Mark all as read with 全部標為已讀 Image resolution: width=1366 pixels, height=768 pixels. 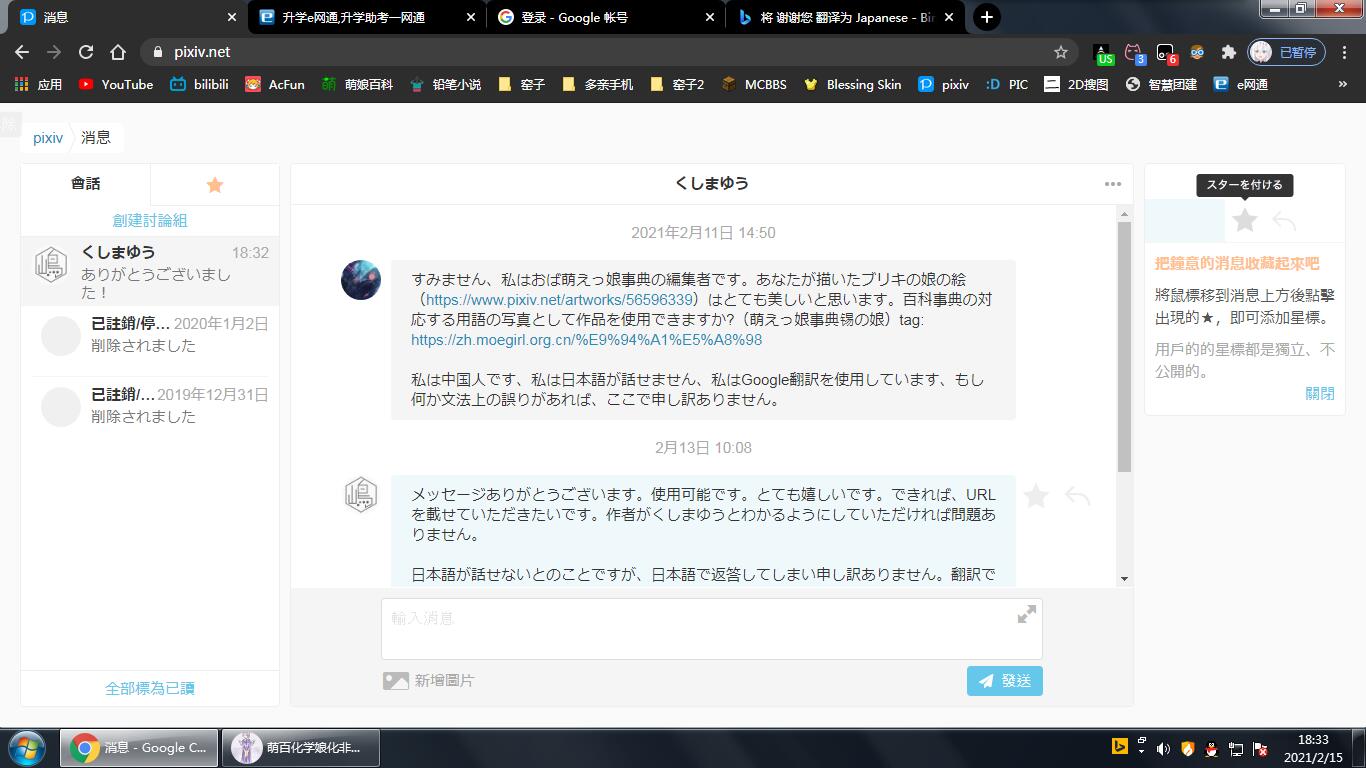(150, 688)
